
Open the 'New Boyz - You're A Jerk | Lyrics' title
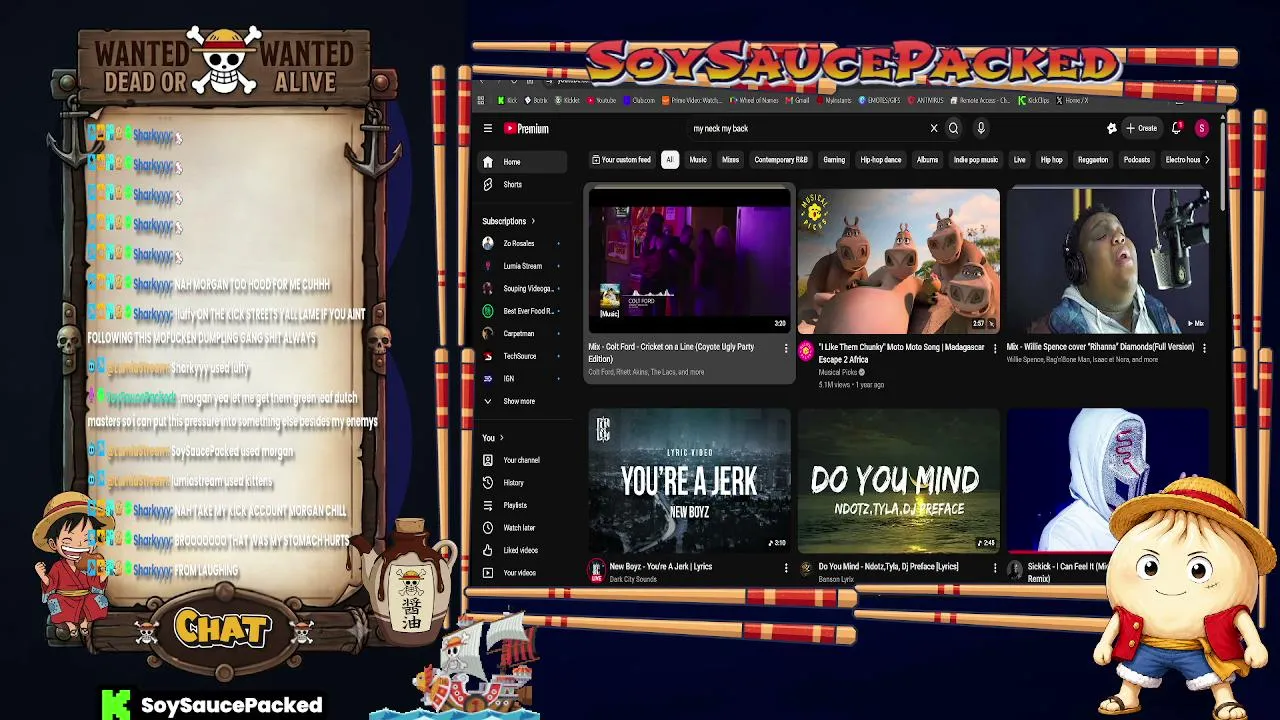tap(661, 567)
